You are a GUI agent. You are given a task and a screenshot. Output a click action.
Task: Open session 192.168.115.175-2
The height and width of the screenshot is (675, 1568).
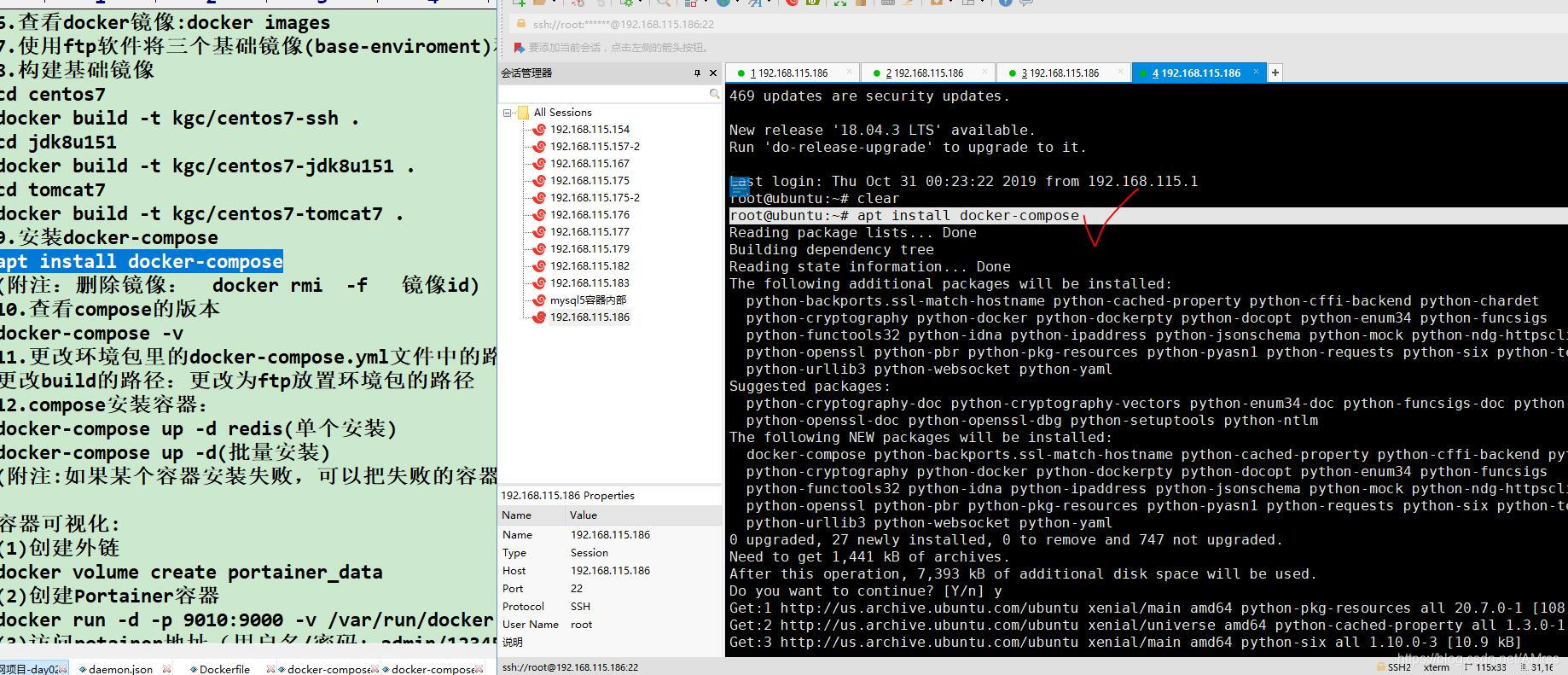coord(595,198)
